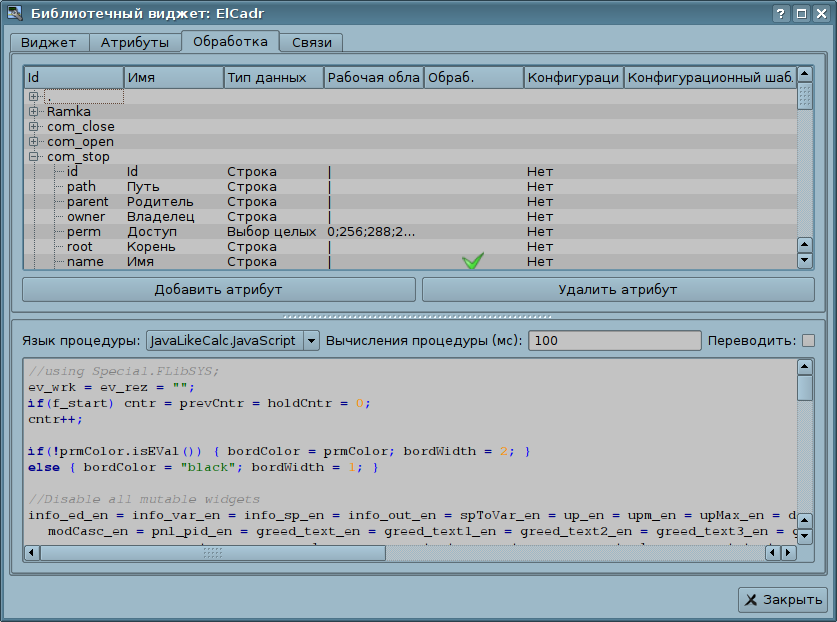Click the green checkmark in name row
The height and width of the screenshot is (622, 837).
[x=473, y=261]
